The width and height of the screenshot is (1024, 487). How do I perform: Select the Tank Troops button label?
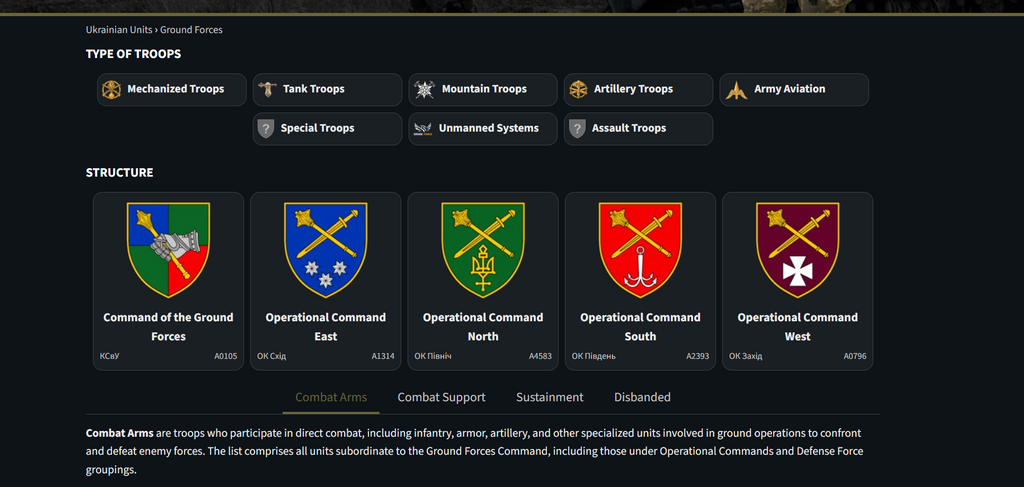pyautogui.click(x=313, y=89)
